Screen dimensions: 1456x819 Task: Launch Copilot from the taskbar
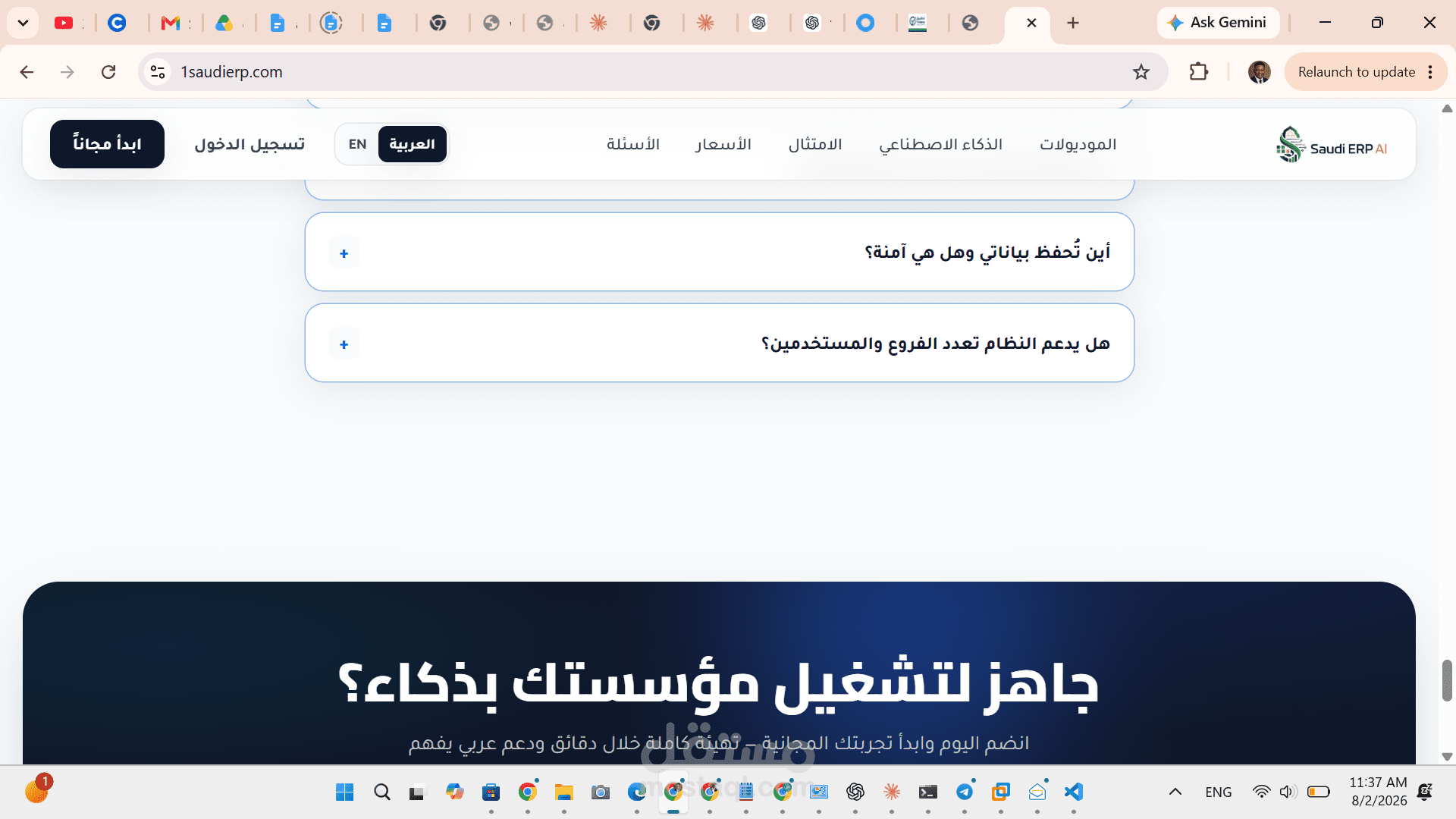[454, 792]
